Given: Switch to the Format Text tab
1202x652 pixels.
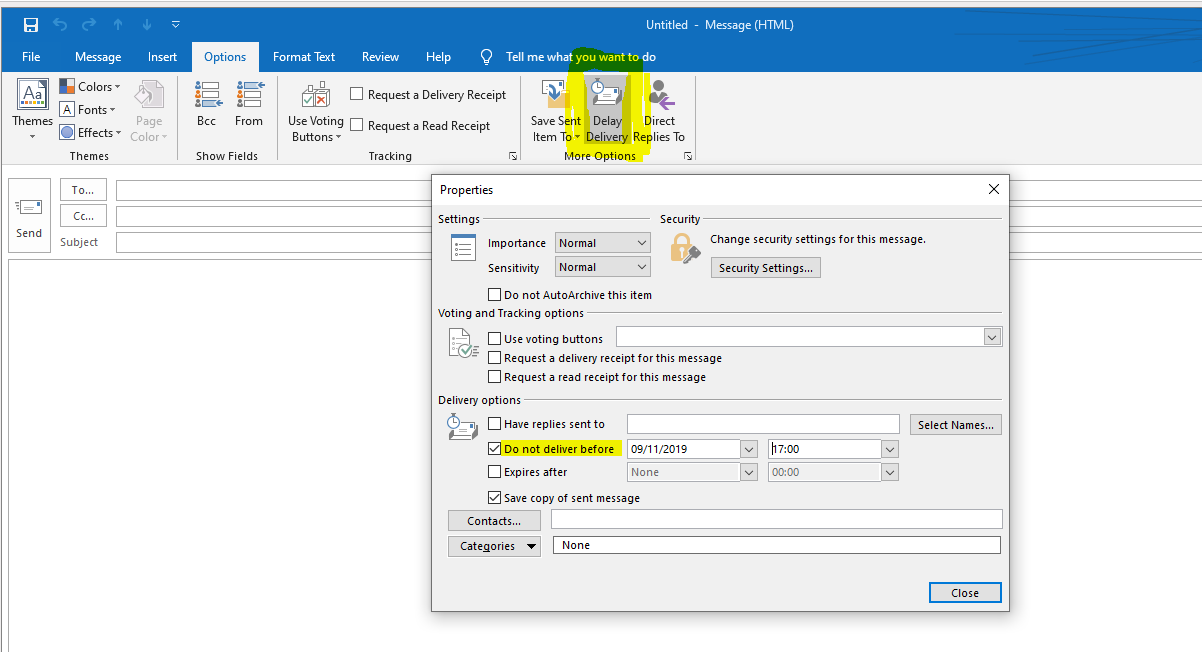Looking at the screenshot, I should coord(304,57).
